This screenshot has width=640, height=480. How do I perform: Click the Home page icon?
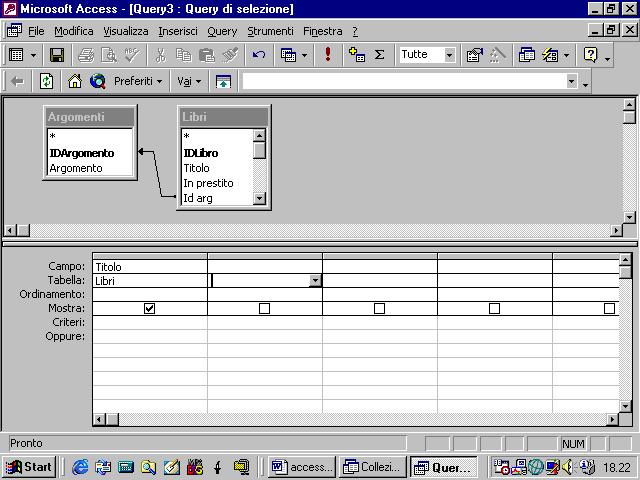75,82
